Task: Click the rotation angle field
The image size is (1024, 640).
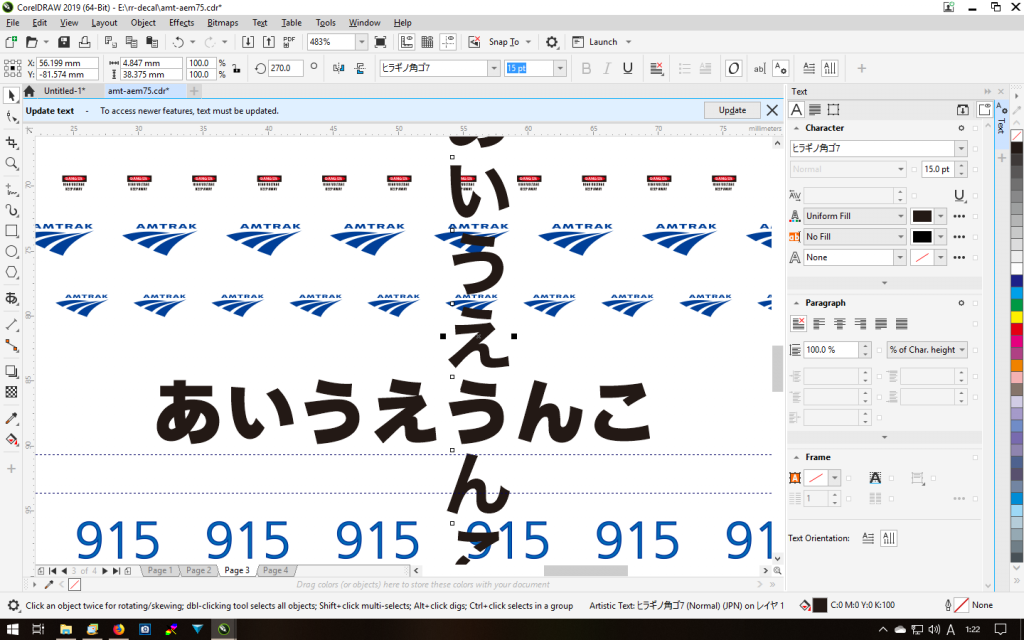Action: pyautogui.click(x=285, y=68)
